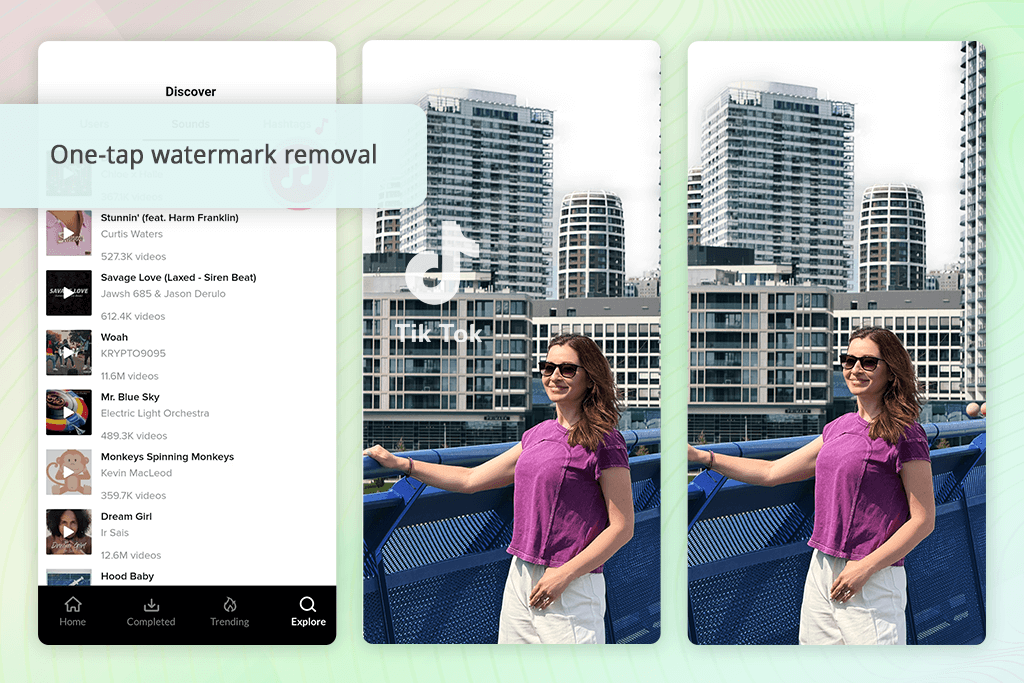Select the Explore tab in the bottom bar

308,612
